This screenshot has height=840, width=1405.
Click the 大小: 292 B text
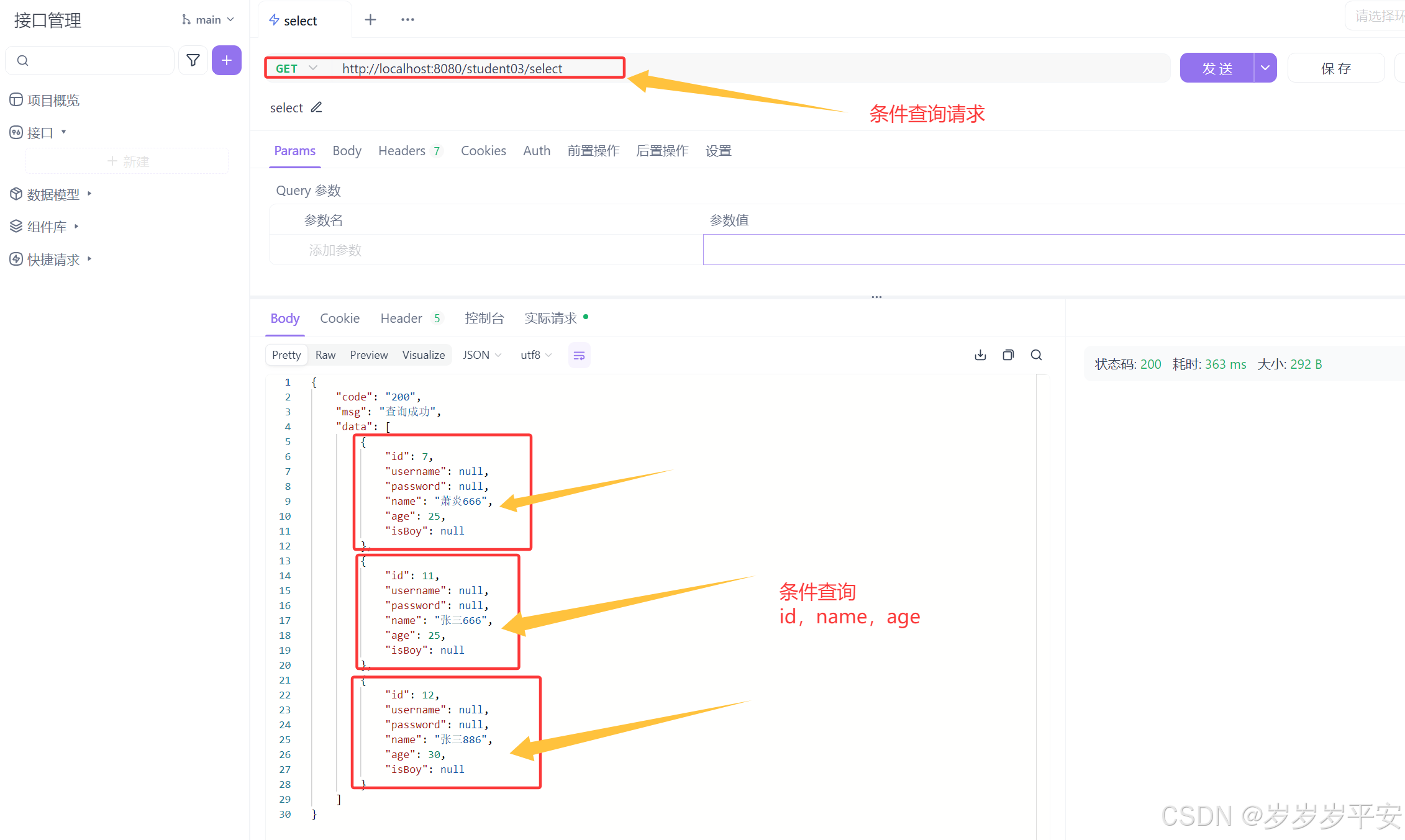coord(1289,364)
